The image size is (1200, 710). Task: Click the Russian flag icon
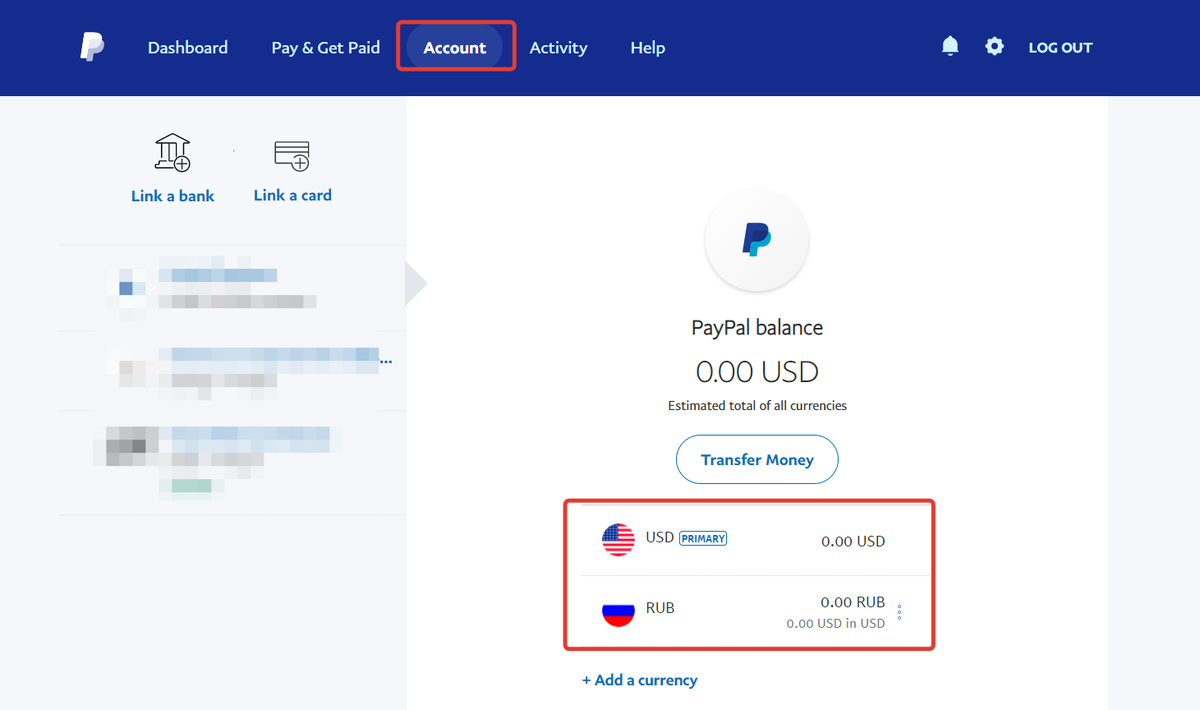point(618,610)
